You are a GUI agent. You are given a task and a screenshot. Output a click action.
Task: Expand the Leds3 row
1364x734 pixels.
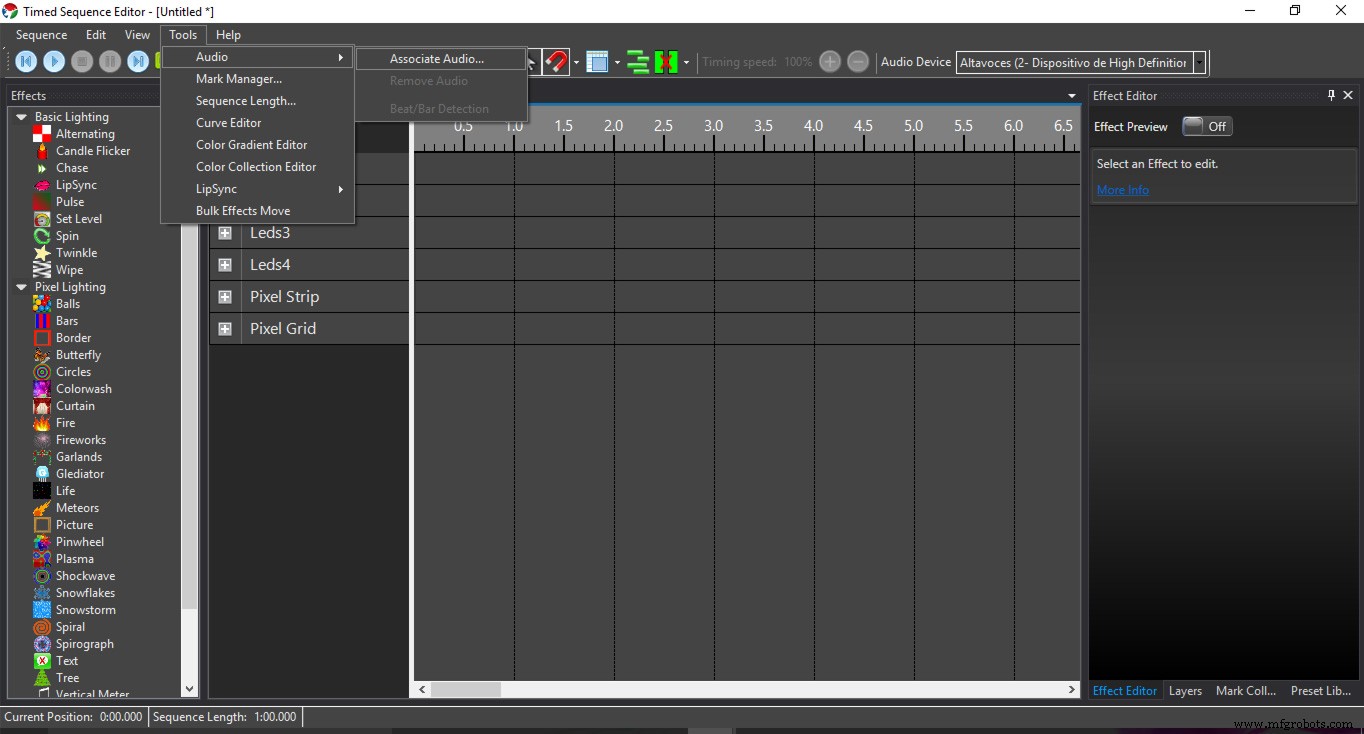point(225,233)
